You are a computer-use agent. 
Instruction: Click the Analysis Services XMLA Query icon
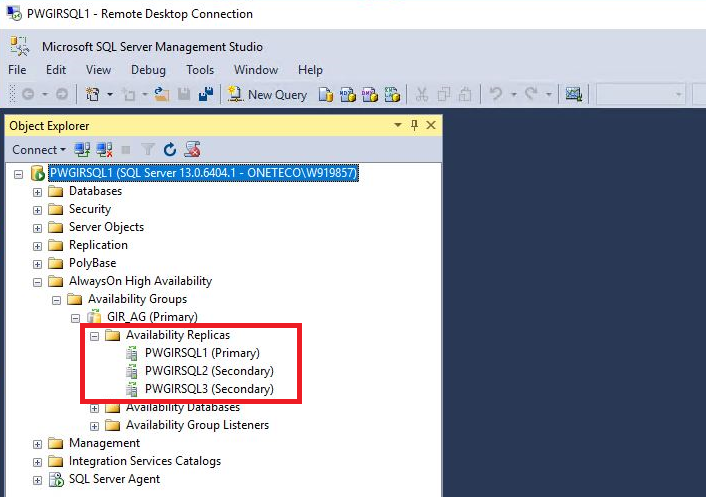[x=392, y=95]
